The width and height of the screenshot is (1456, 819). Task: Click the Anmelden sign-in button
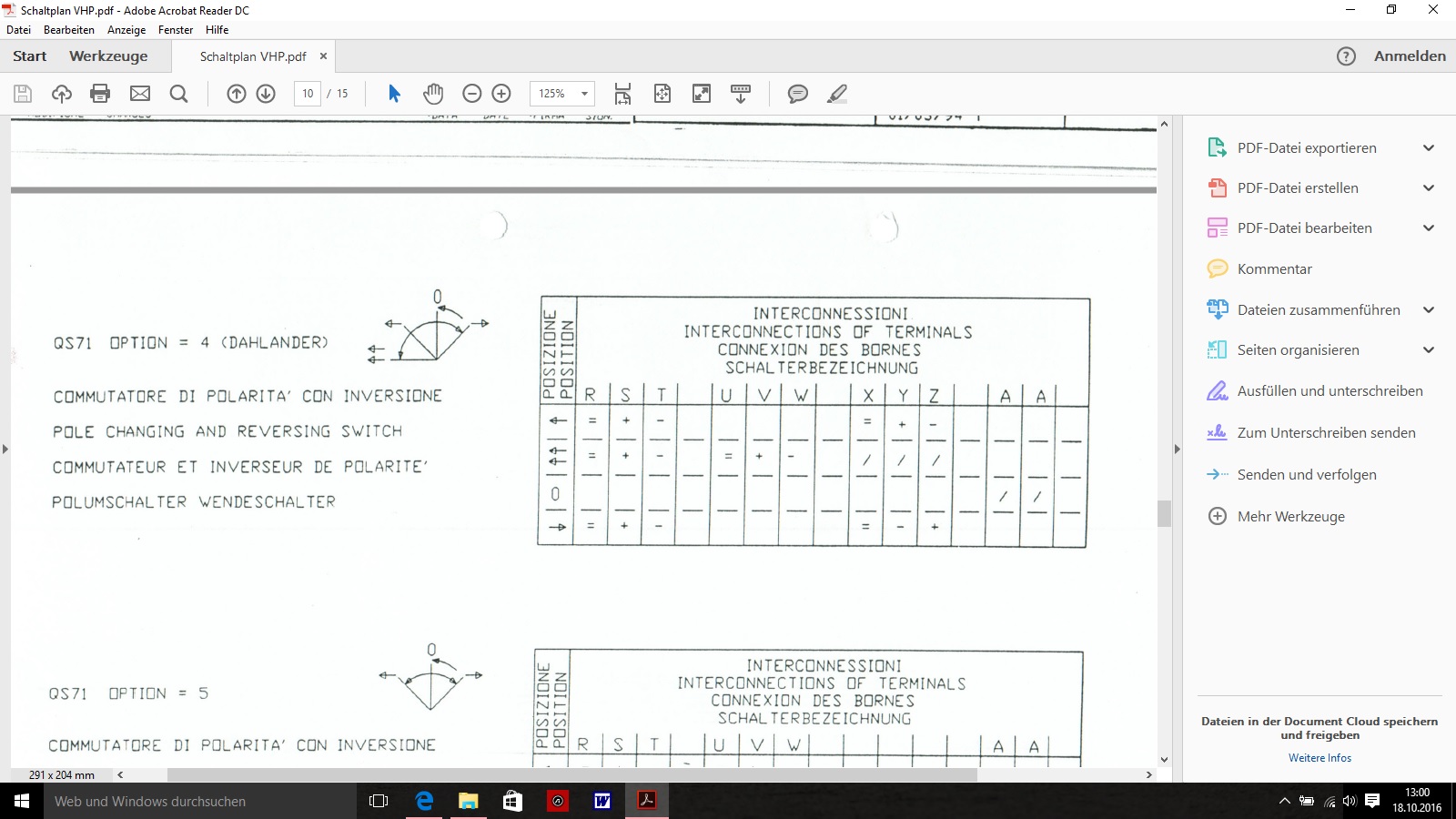[x=1410, y=56]
